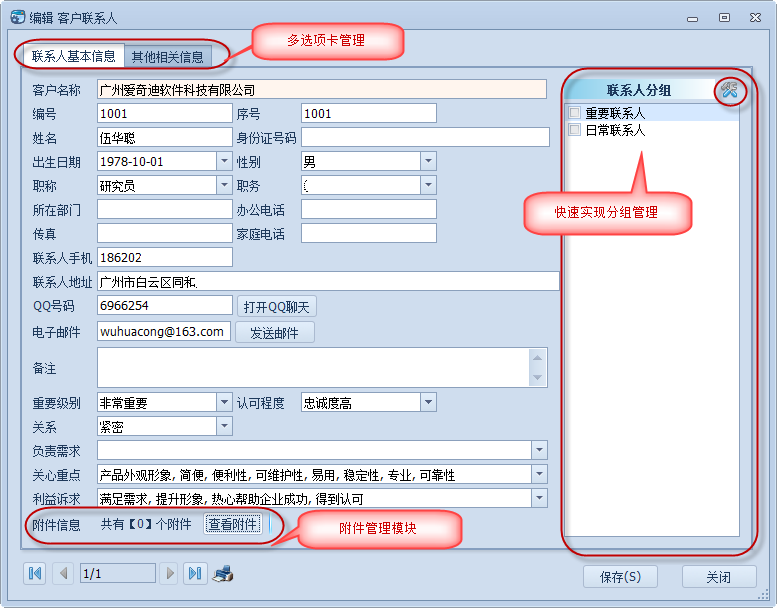
Task: Click the 打开QQ聊天 button
Action: [277, 307]
